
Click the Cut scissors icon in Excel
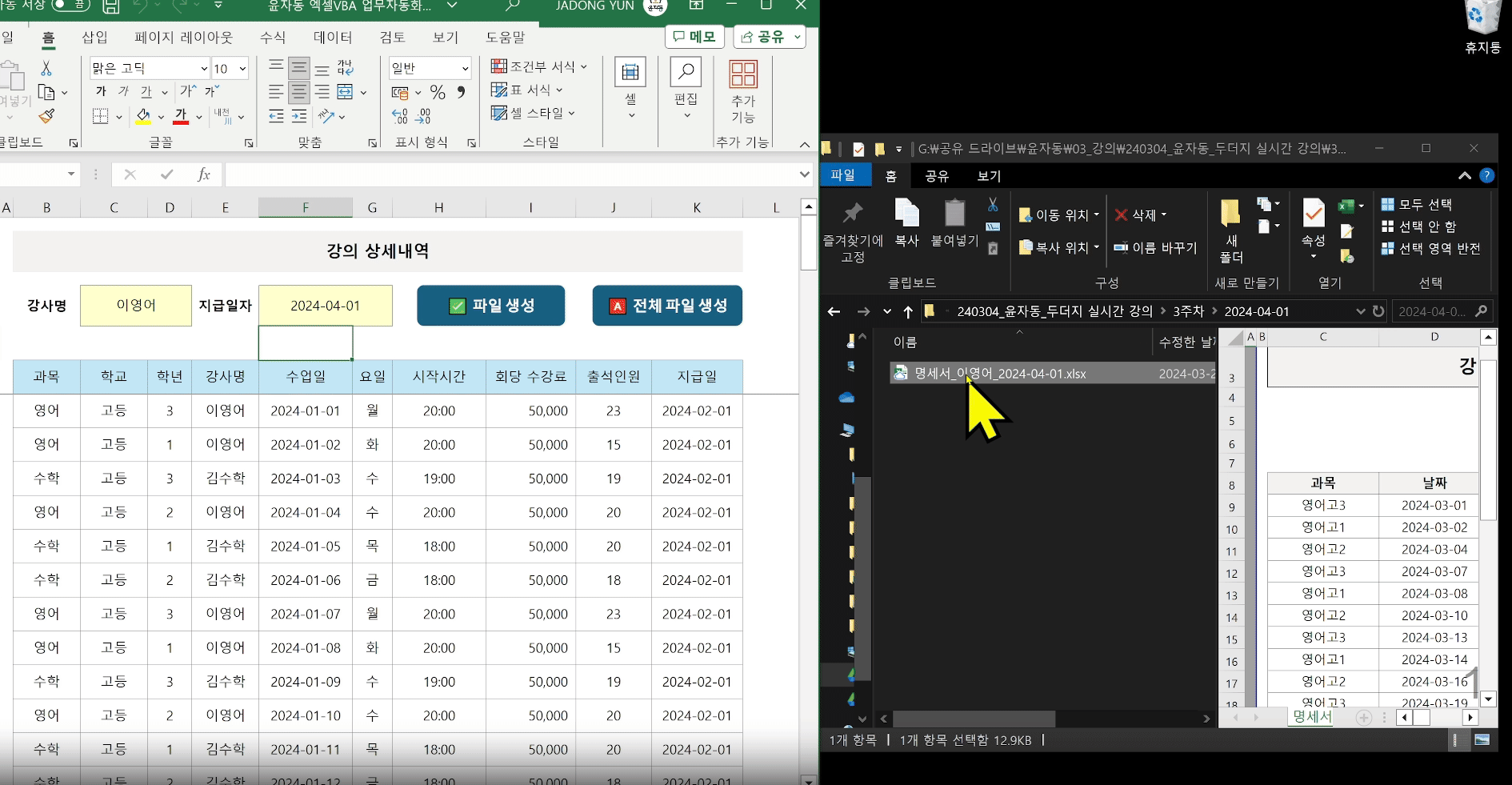[x=46, y=69]
